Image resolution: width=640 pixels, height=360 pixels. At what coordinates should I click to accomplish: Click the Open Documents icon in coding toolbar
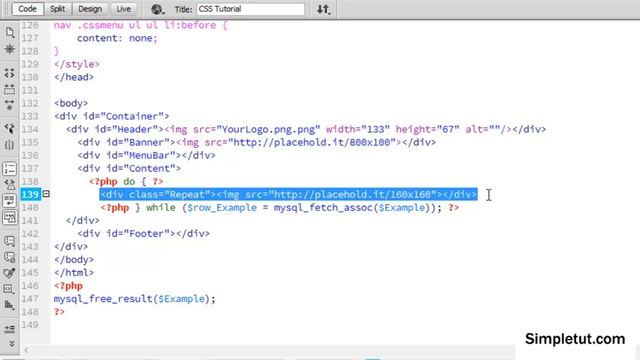click(10, 32)
